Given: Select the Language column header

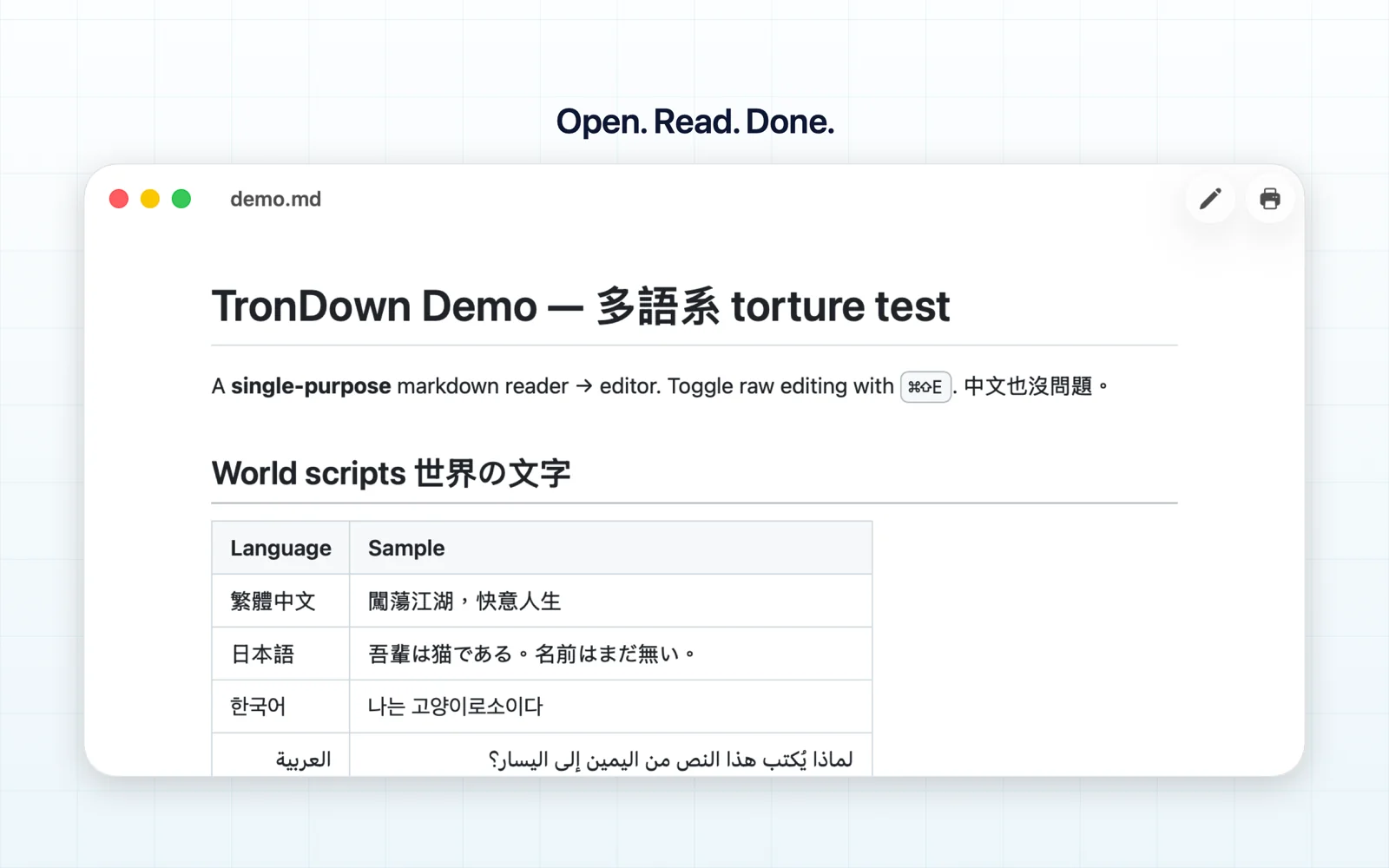Looking at the screenshot, I should pos(280,548).
